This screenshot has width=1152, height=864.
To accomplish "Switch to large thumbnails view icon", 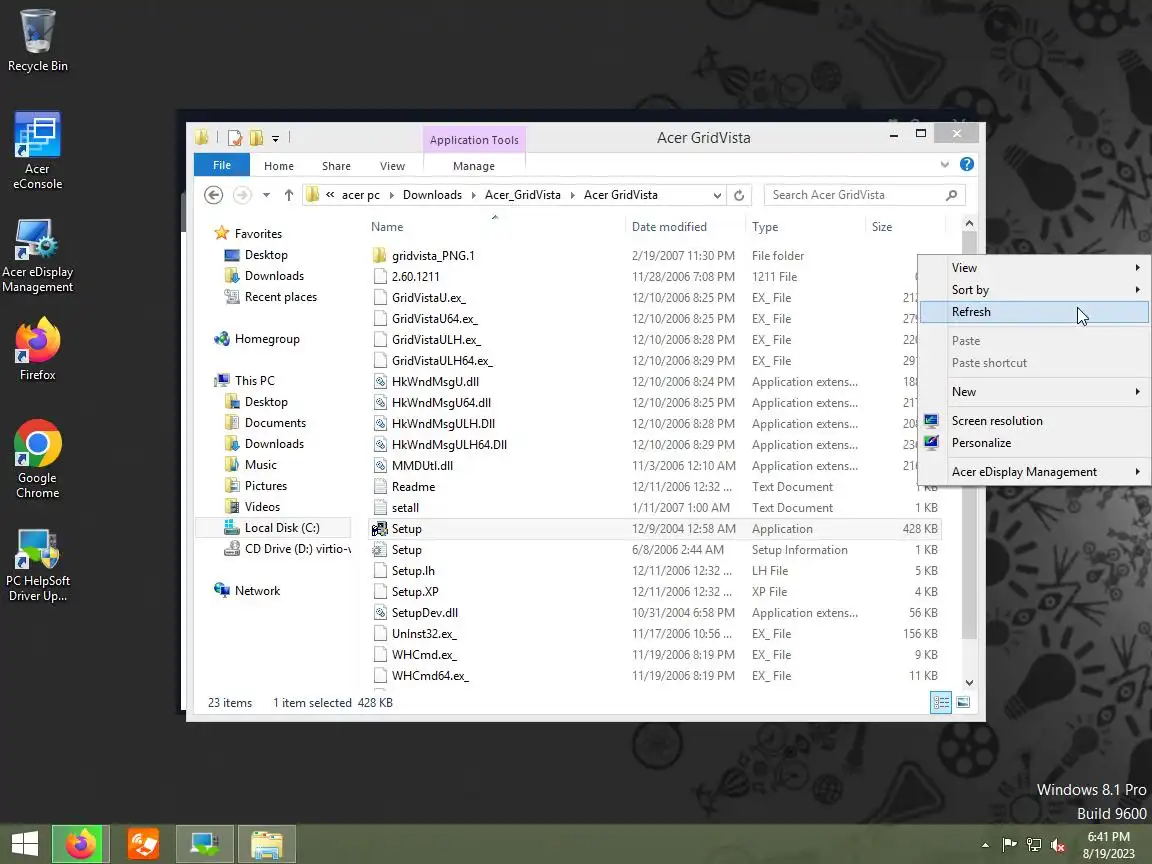I will coord(963,702).
